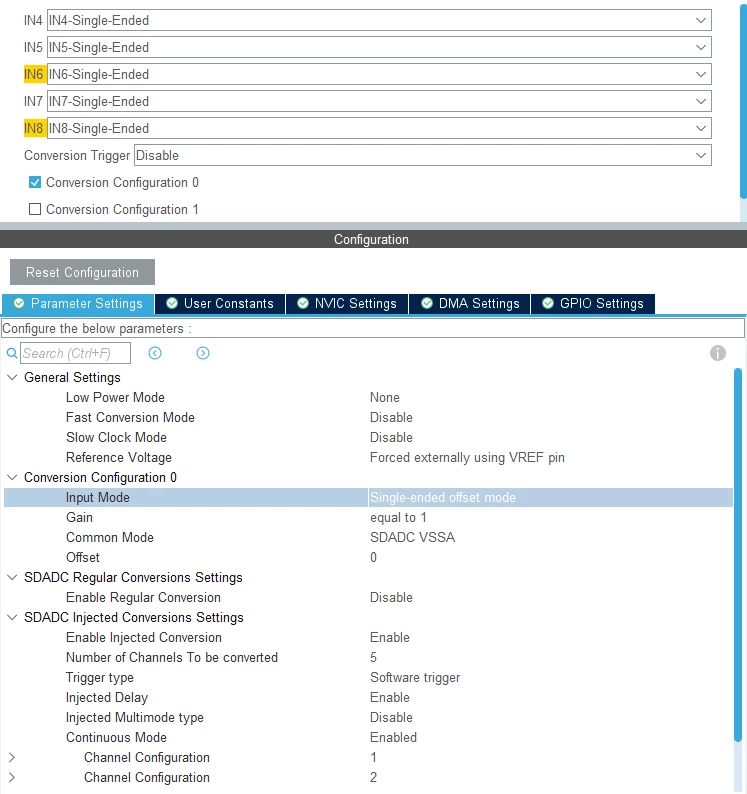Screen dimensions: 747x794
Task: Expand Channel Configuration 1
Action: [12, 757]
